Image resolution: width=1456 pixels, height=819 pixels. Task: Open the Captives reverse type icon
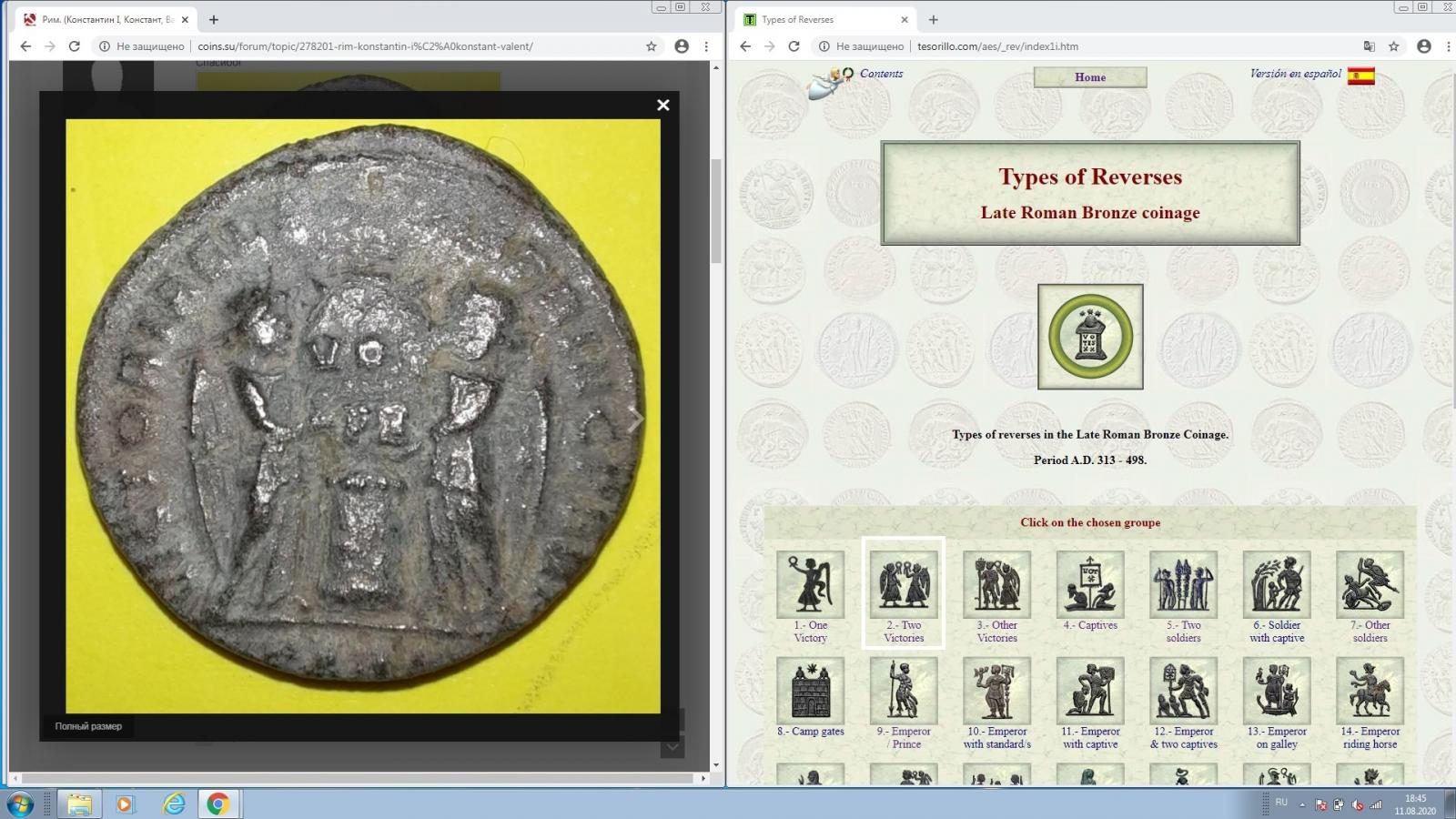(x=1090, y=584)
